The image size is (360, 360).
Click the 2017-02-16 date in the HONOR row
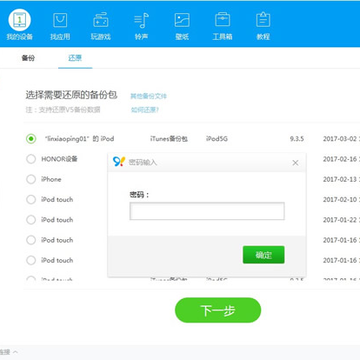[x=341, y=159]
